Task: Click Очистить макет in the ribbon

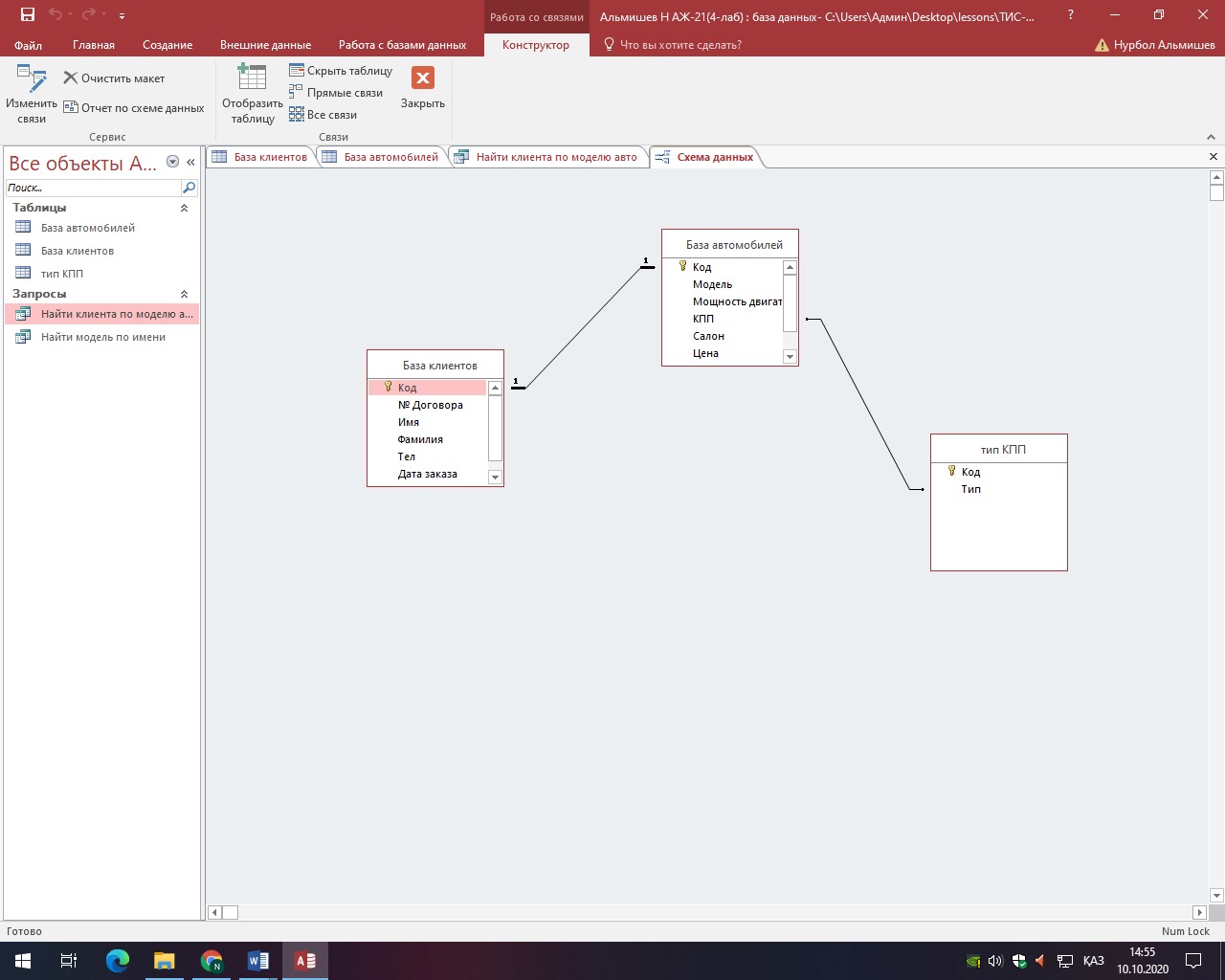Action: (x=114, y=78)
